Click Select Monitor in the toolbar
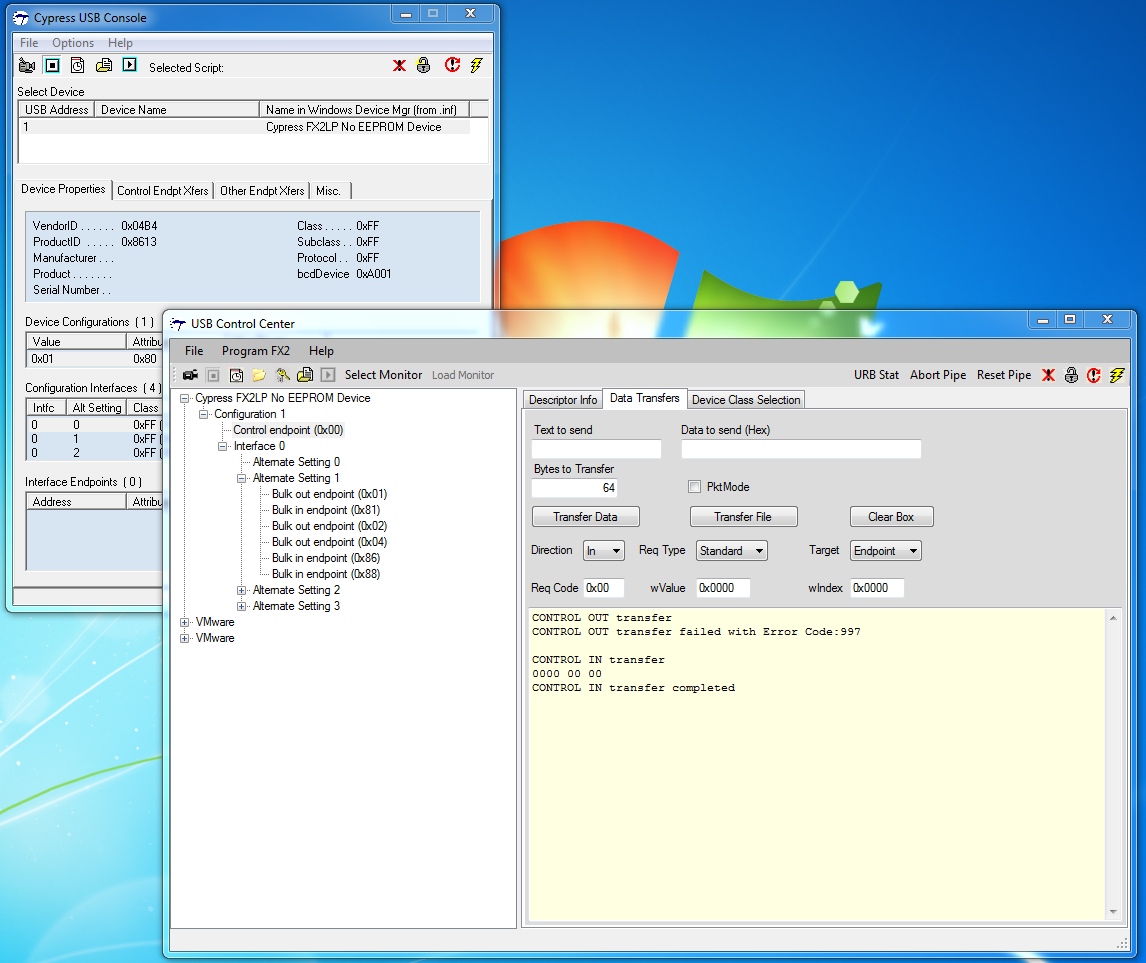This screenshot has width=1146, height=963. [383, 375]
